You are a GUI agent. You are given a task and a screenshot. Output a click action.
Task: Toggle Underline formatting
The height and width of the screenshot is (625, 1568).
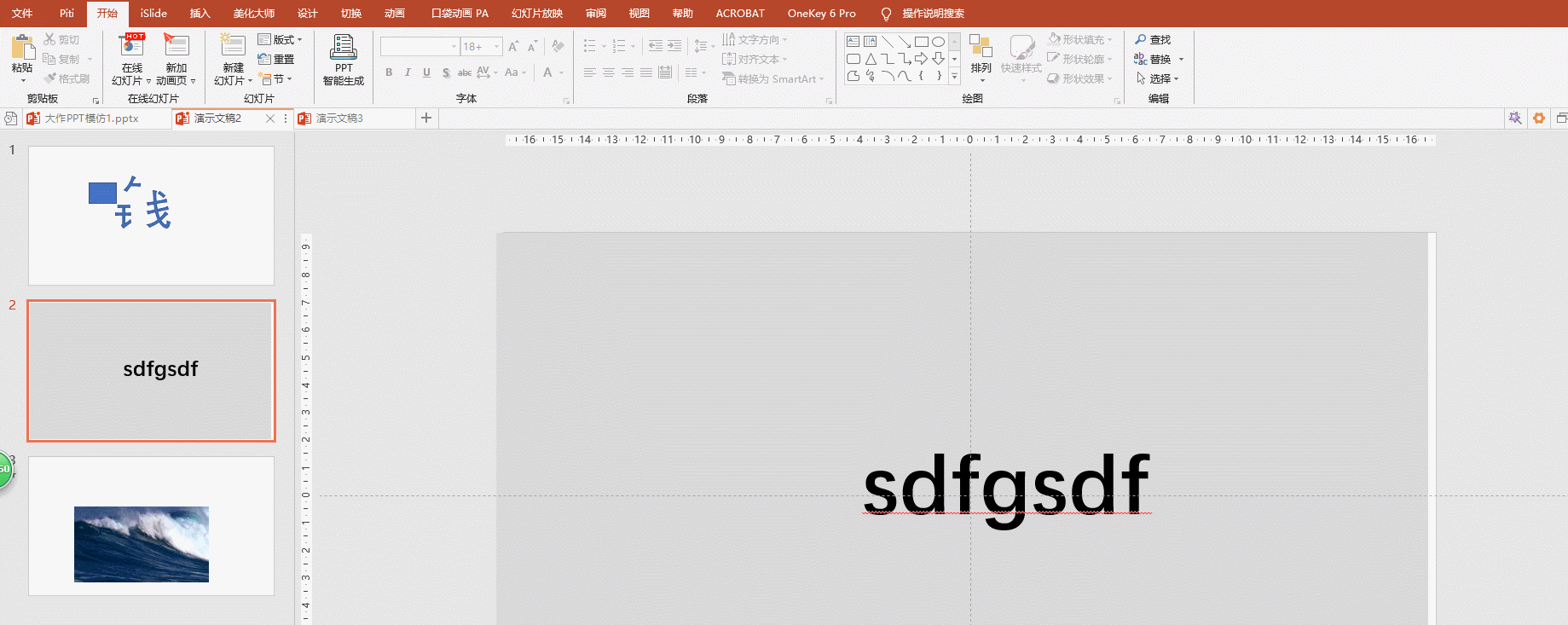click(426, 72)
